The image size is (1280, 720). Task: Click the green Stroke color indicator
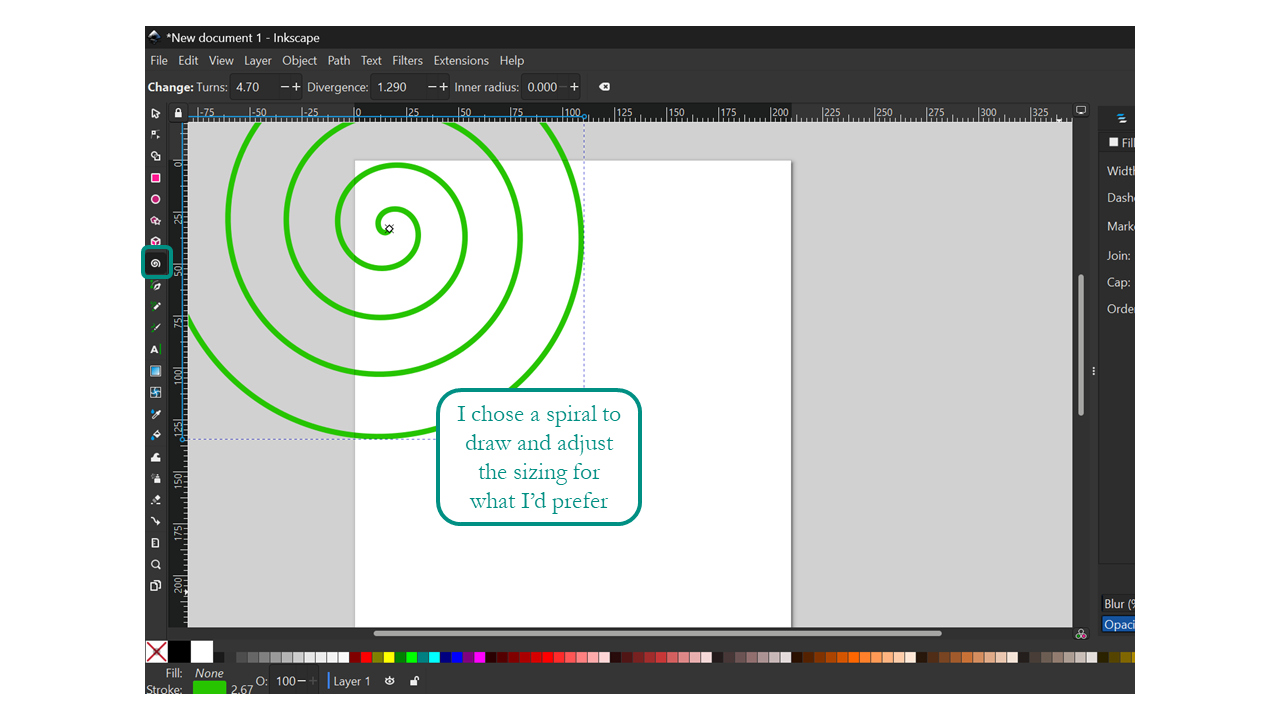(209, 687)
